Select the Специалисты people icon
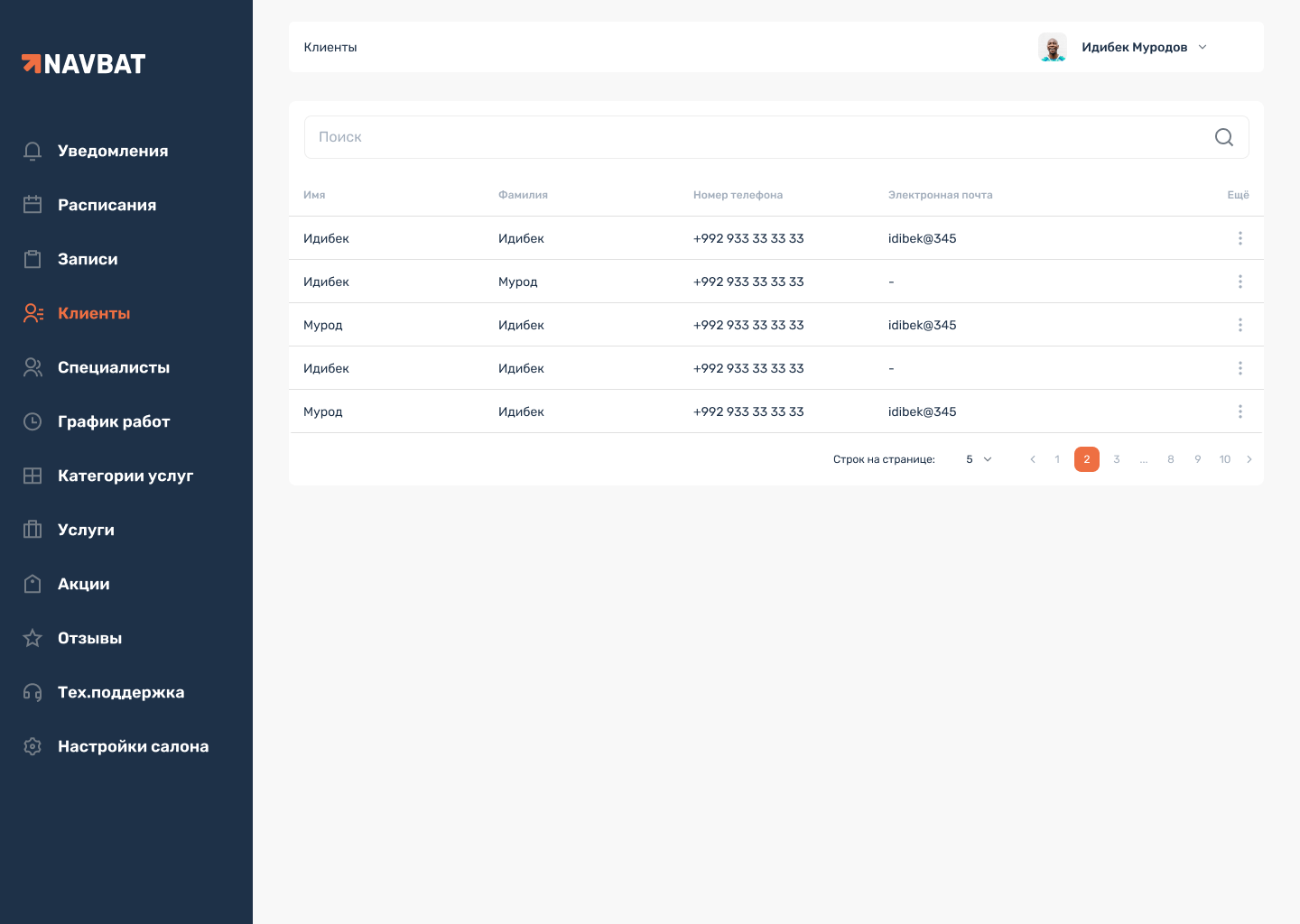Image resolution: width=1300 pixels, height=924 pixels. 32,367
